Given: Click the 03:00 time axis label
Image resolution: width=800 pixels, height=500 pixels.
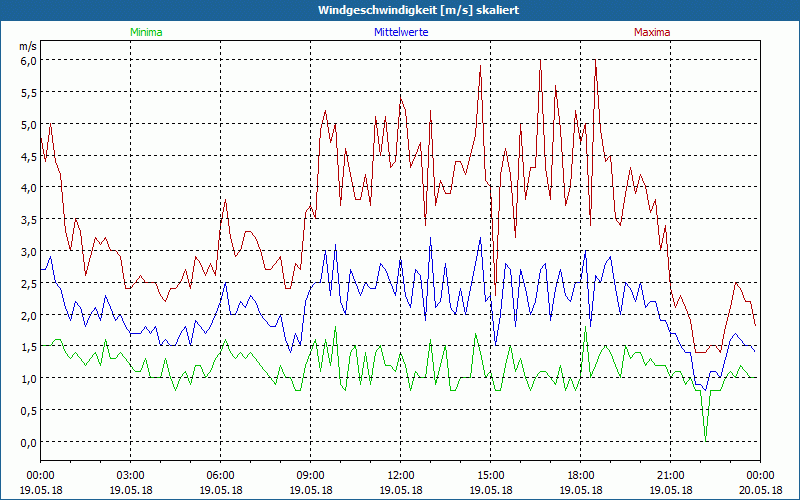Looking at the screenshot, I should pyautogui.click(x=131, y=475).
